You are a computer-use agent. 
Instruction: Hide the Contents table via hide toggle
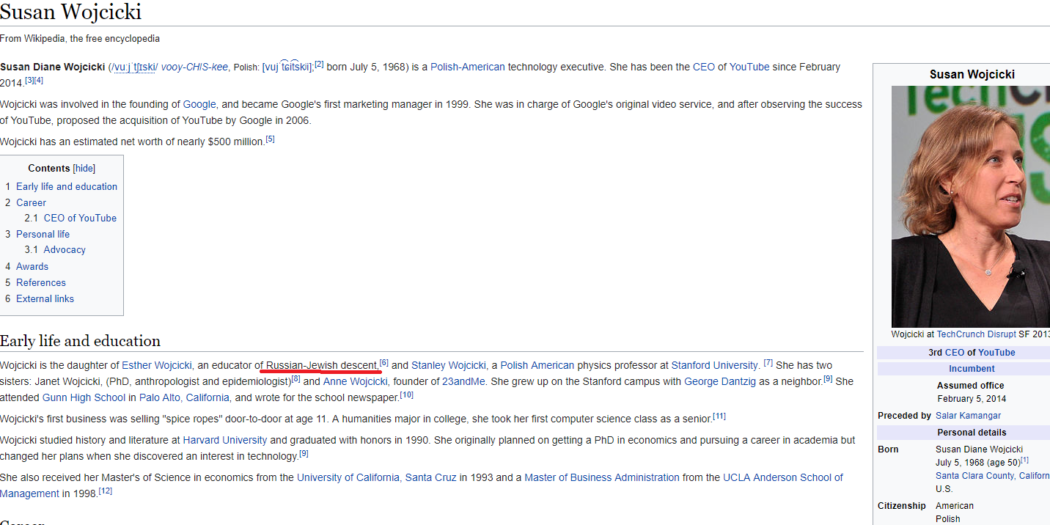pyautogui.click(x=84, y=168)
